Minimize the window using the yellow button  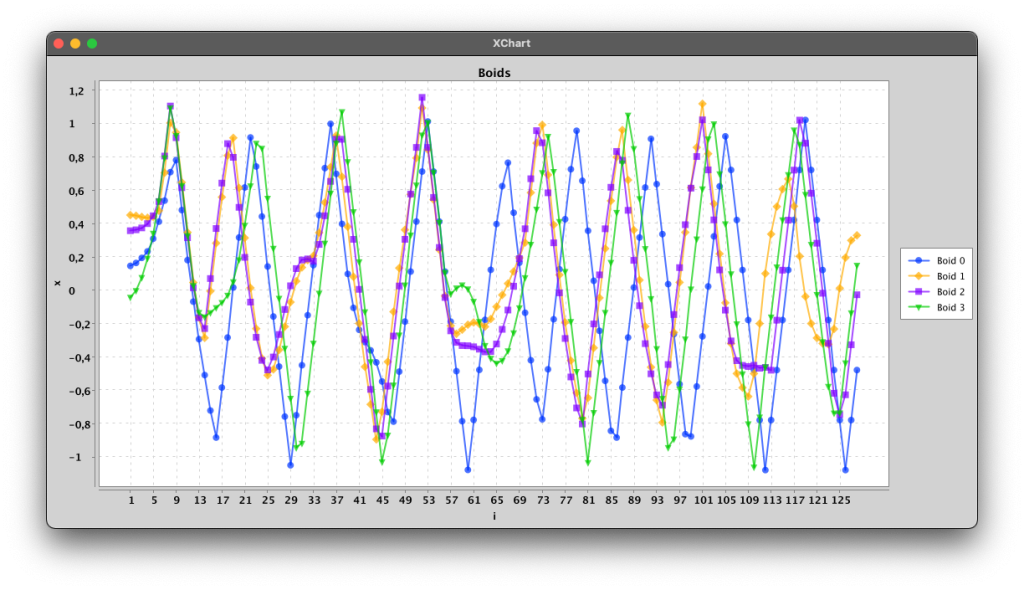pos(75,43)
